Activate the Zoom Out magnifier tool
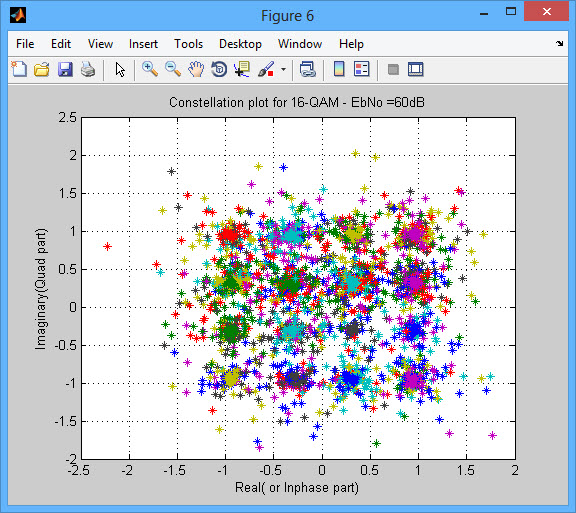 click(x=173, y=69)
